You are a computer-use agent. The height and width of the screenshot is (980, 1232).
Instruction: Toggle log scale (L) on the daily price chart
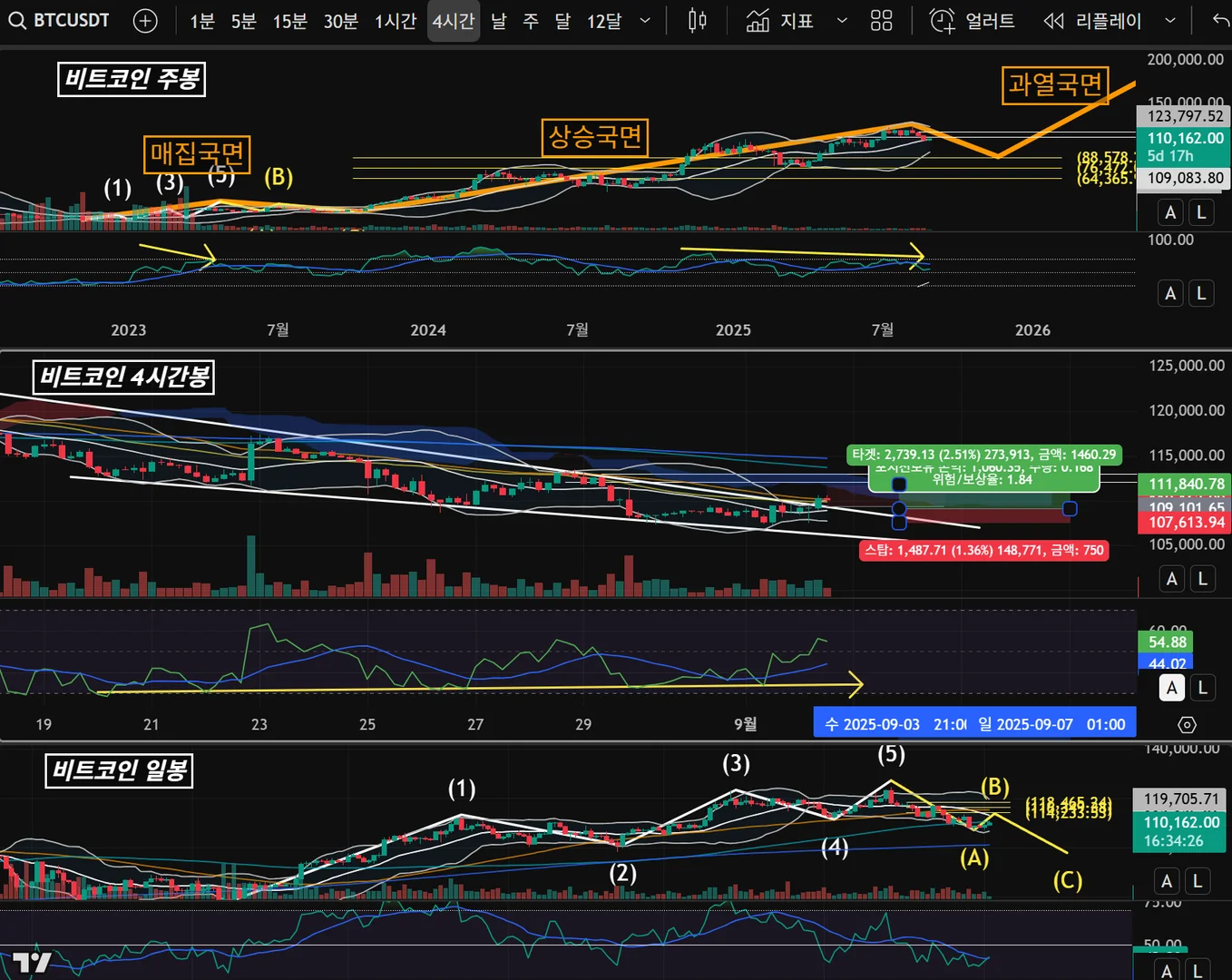pos(1198,881)
